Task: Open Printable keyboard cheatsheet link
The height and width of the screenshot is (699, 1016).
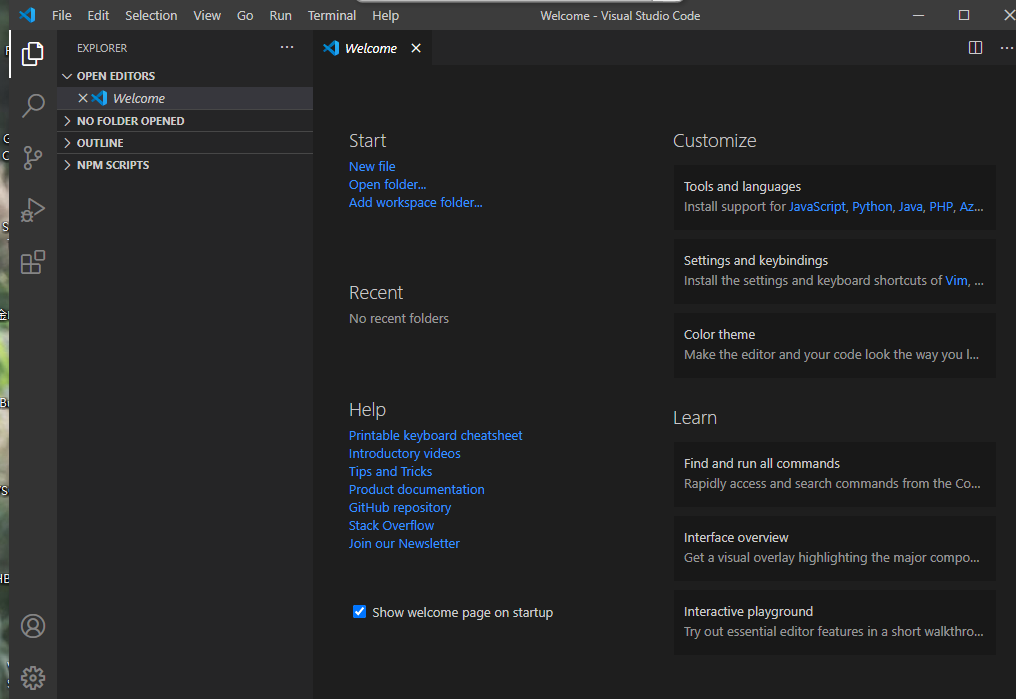Action: [435, 435]
